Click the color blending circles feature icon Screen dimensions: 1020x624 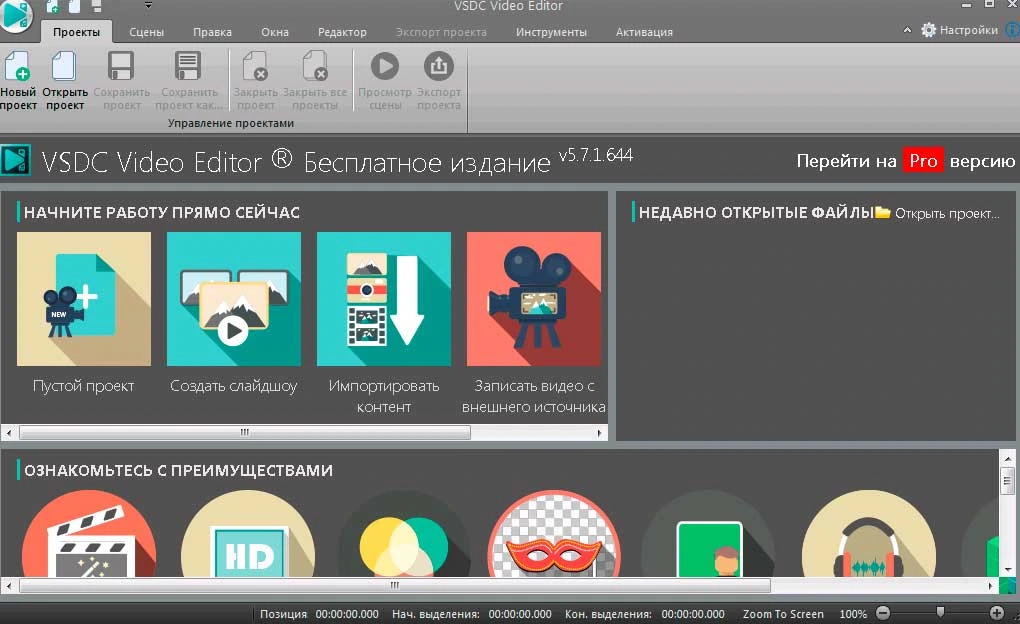click(x=404, y=535)
